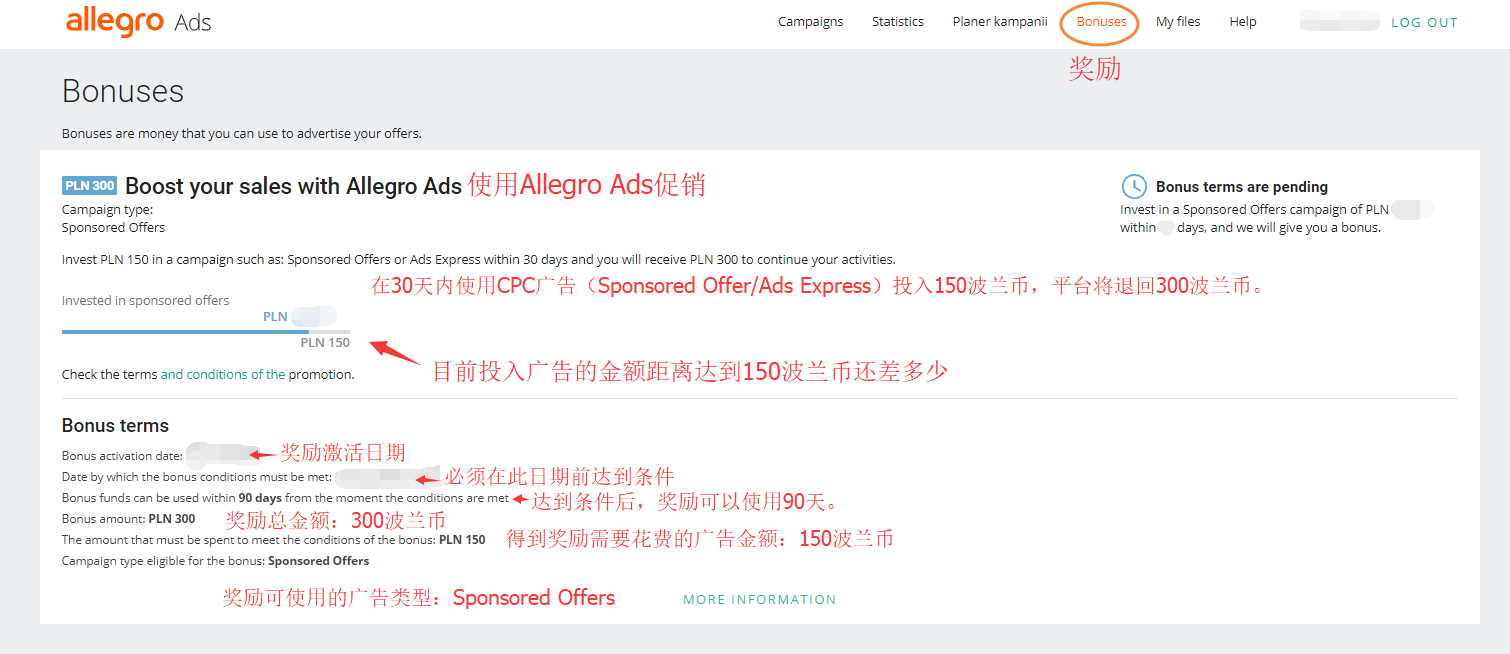Open the terms and conditions link
Screen dimensions: 1510x654
(x=223, y=375)
